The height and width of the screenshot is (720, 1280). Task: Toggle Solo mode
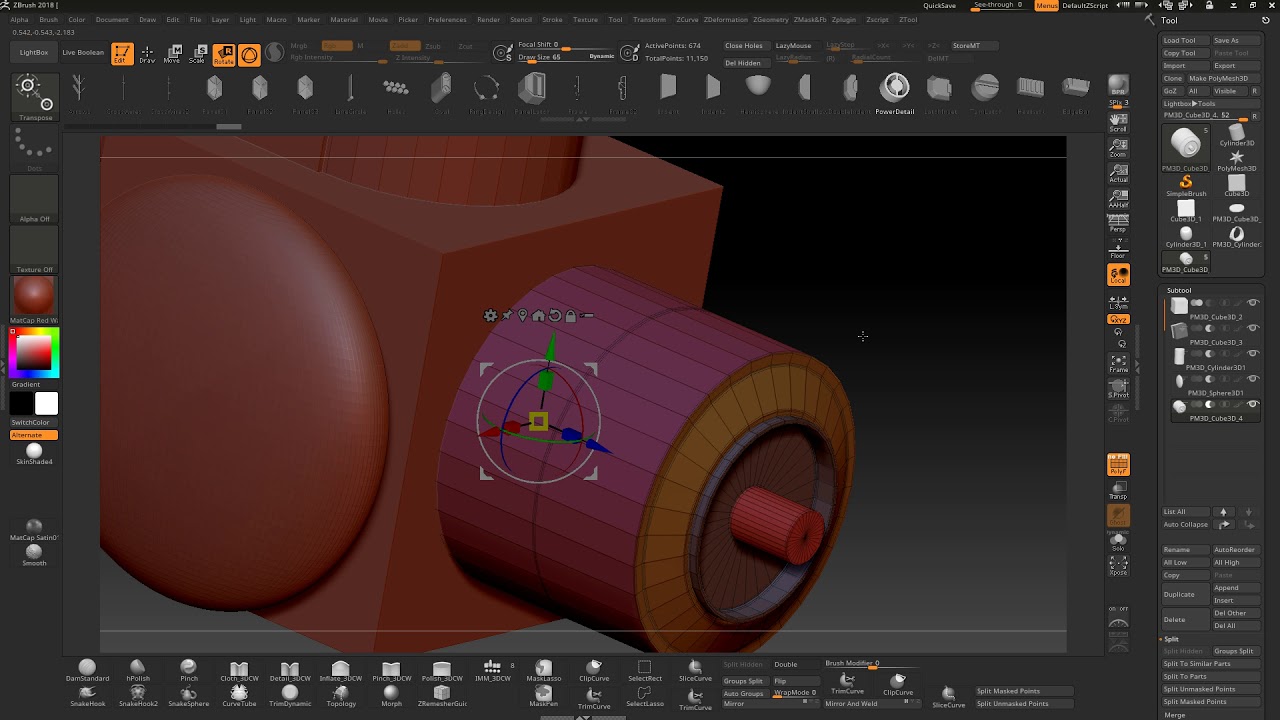[x=1118, y=541]
